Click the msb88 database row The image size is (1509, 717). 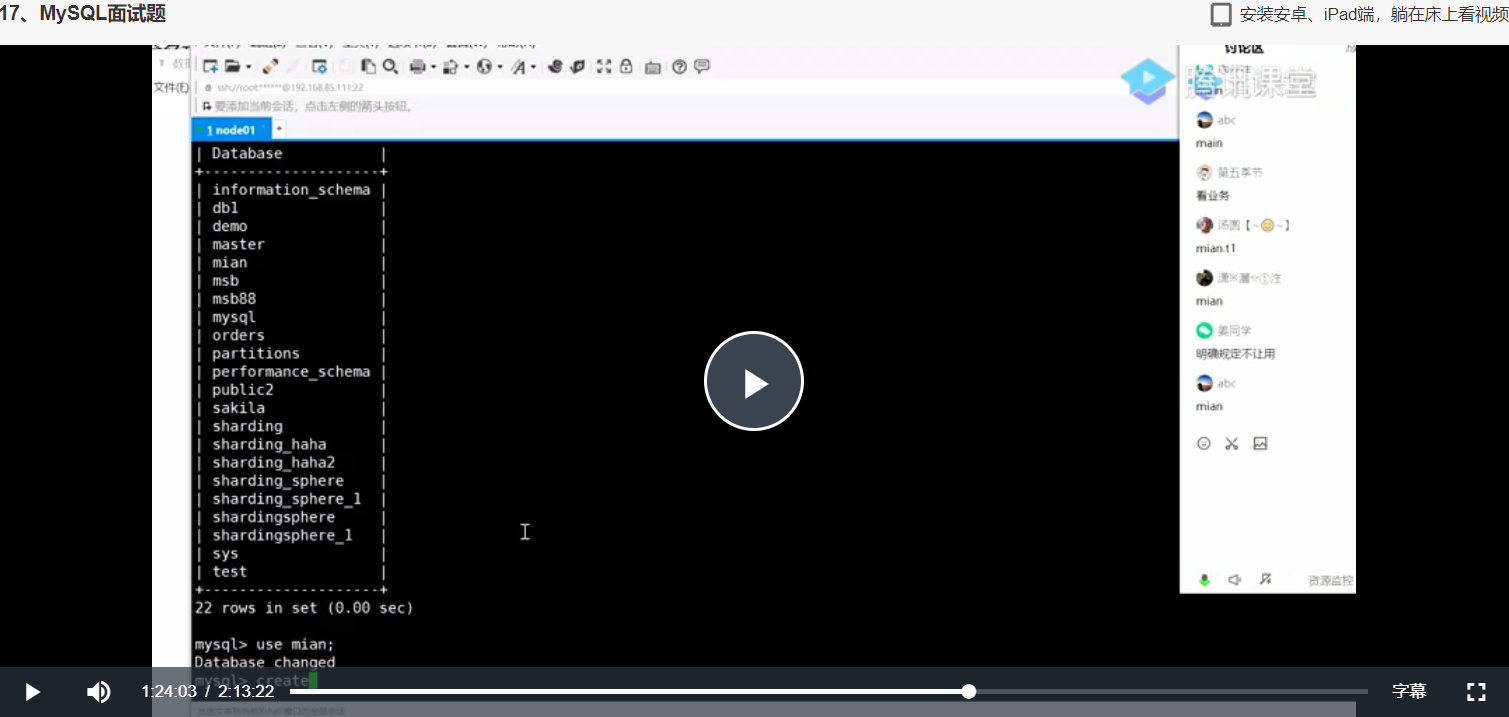coord(234,299)
